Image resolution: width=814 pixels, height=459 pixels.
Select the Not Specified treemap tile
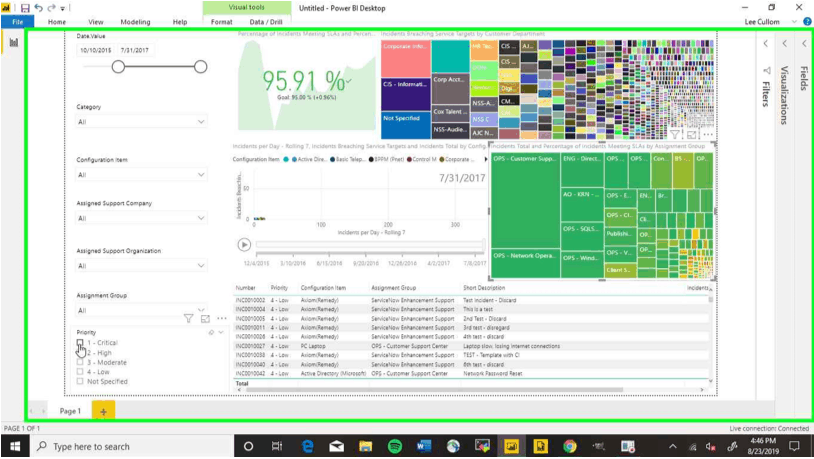405,125
